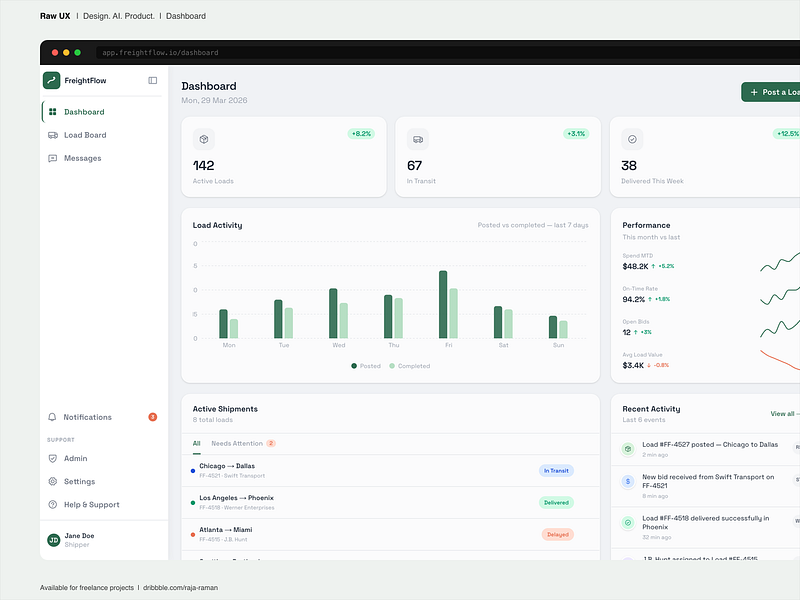Open Dashboard in the sidebar
Screen dimensions: 800x600
(102, 112)
